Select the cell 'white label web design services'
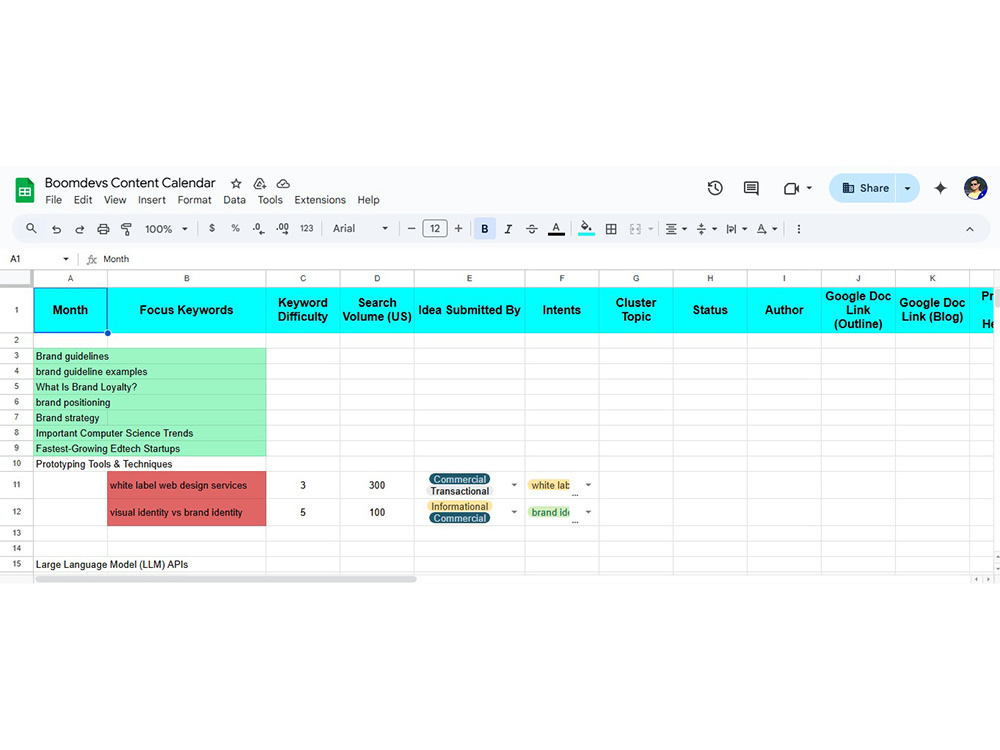 [186, 485]
